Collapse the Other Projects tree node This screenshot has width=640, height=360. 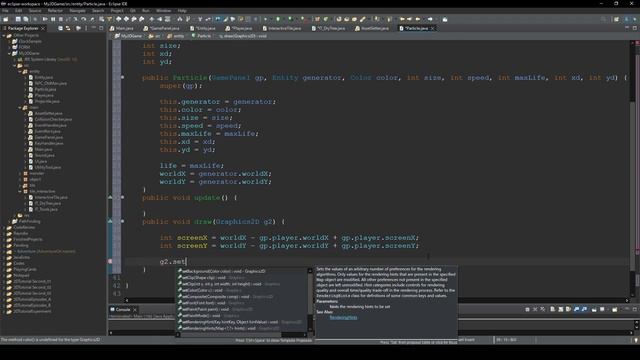4,36
